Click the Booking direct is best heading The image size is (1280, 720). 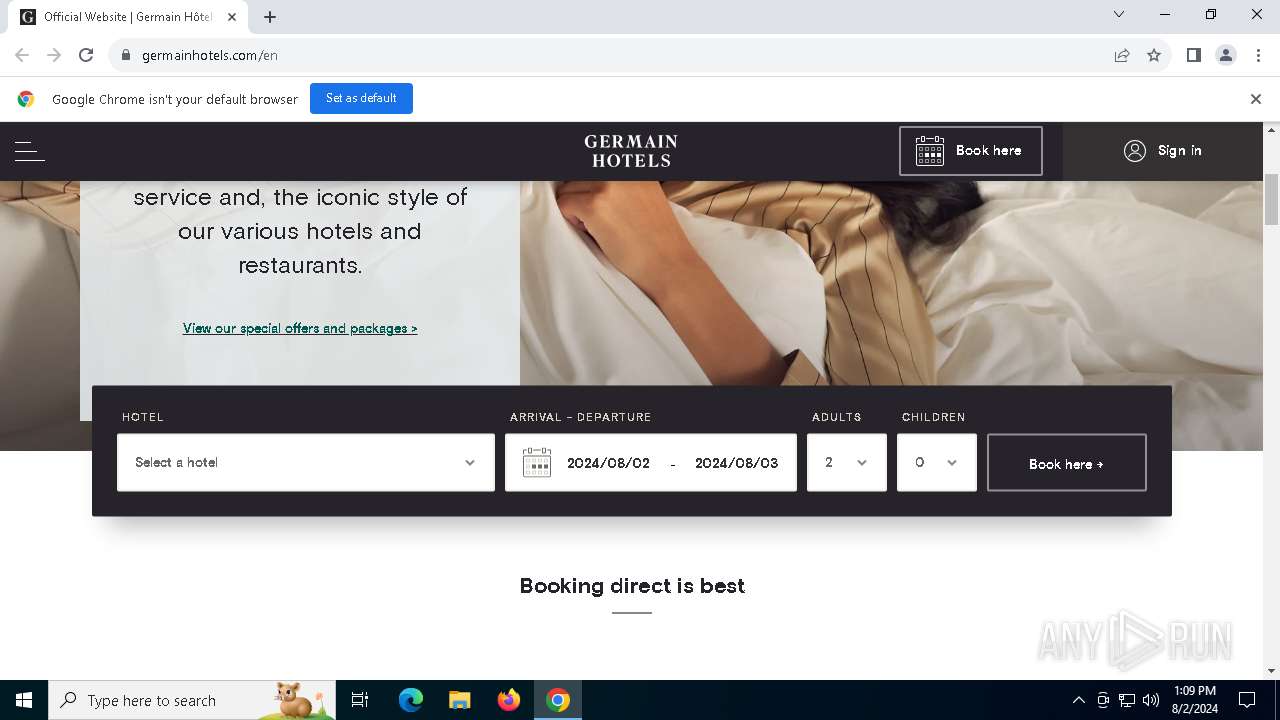[632, 586]
